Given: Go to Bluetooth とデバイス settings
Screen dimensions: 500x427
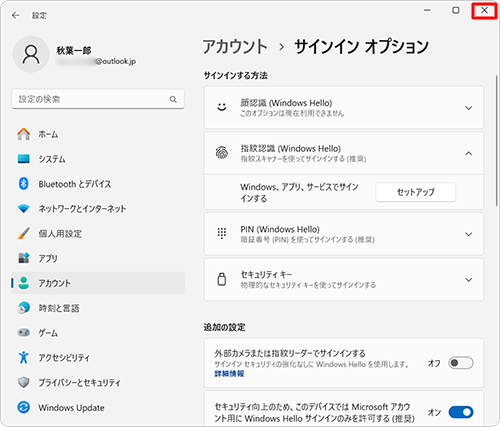Looking at the screenshot, I should [98, 184].
